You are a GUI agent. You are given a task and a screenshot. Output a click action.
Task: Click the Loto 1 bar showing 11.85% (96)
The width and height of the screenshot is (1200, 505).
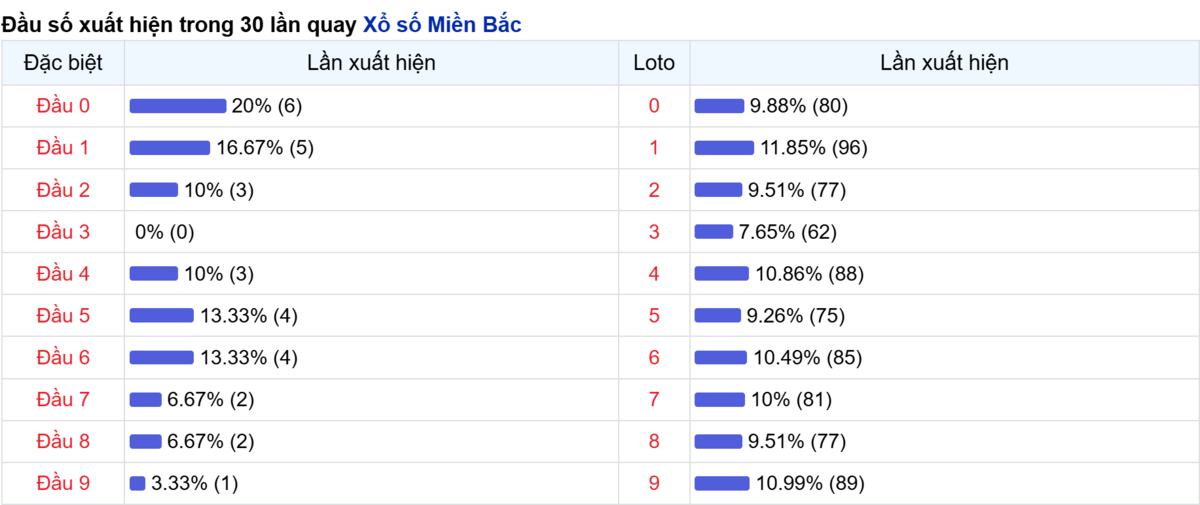point(724,148)
